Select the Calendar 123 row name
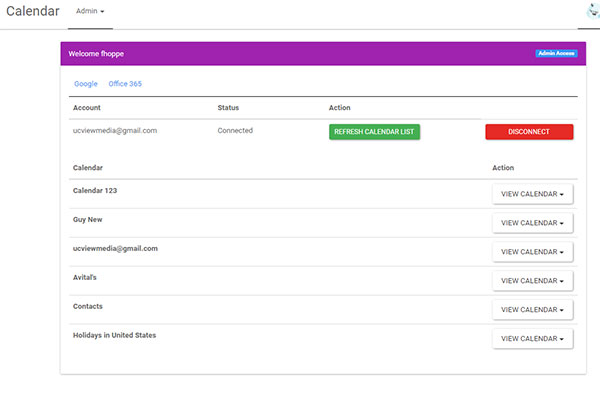 click(95, 191)
